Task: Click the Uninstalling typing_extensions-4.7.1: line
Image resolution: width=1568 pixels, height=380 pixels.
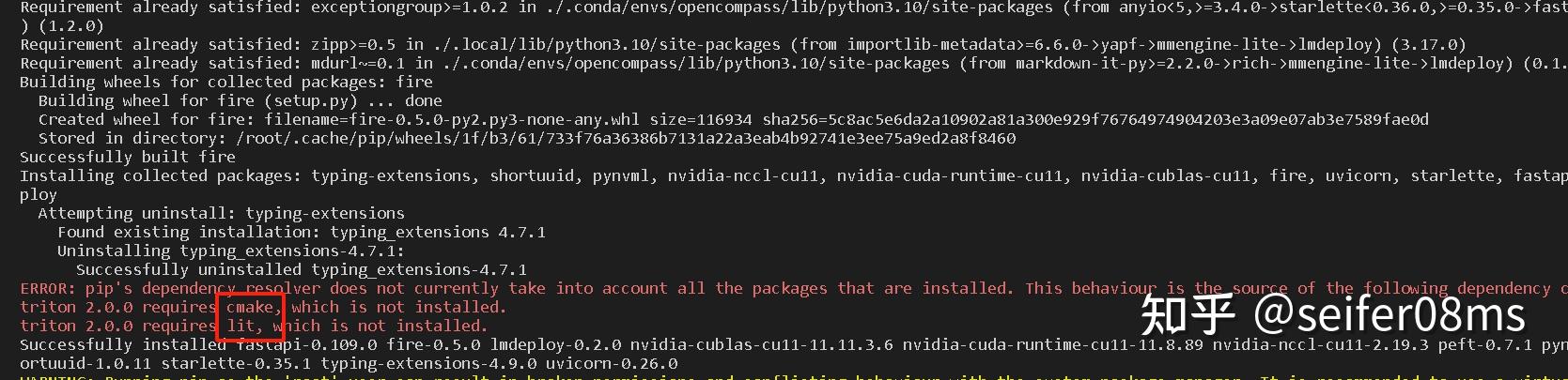Action: coord(230,251)
